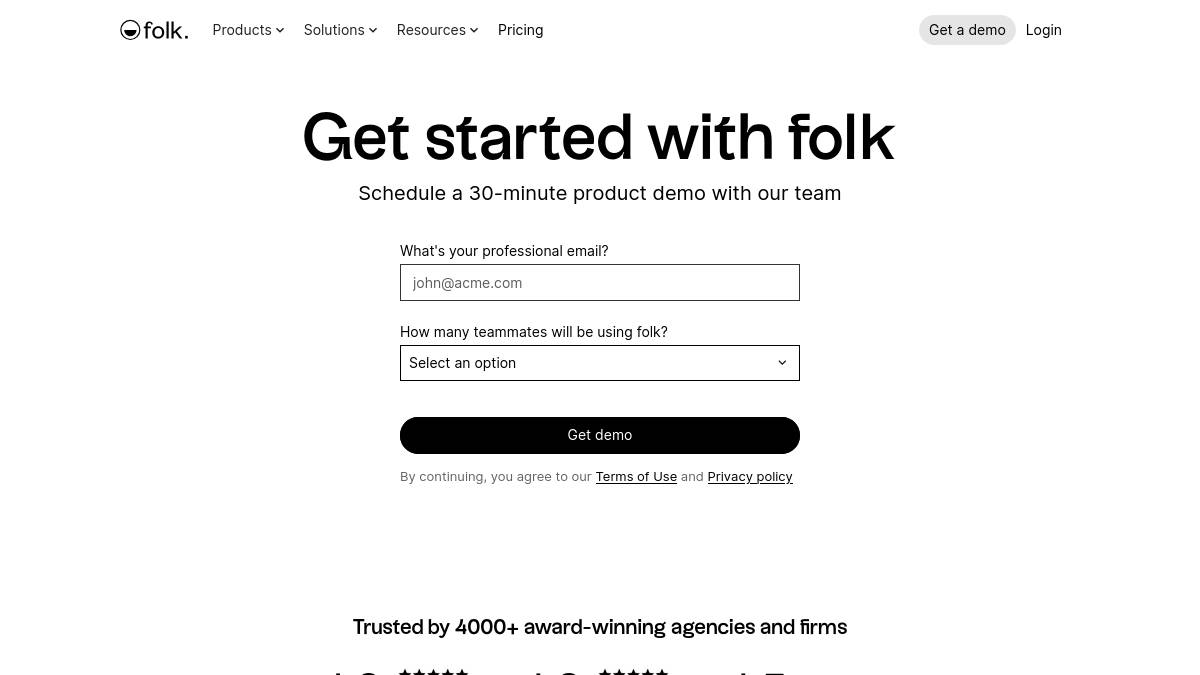Click the "How many teammates" field label
Image resolution: width=1200 pixels, height=675 pixels.
(x=533, y=332)
